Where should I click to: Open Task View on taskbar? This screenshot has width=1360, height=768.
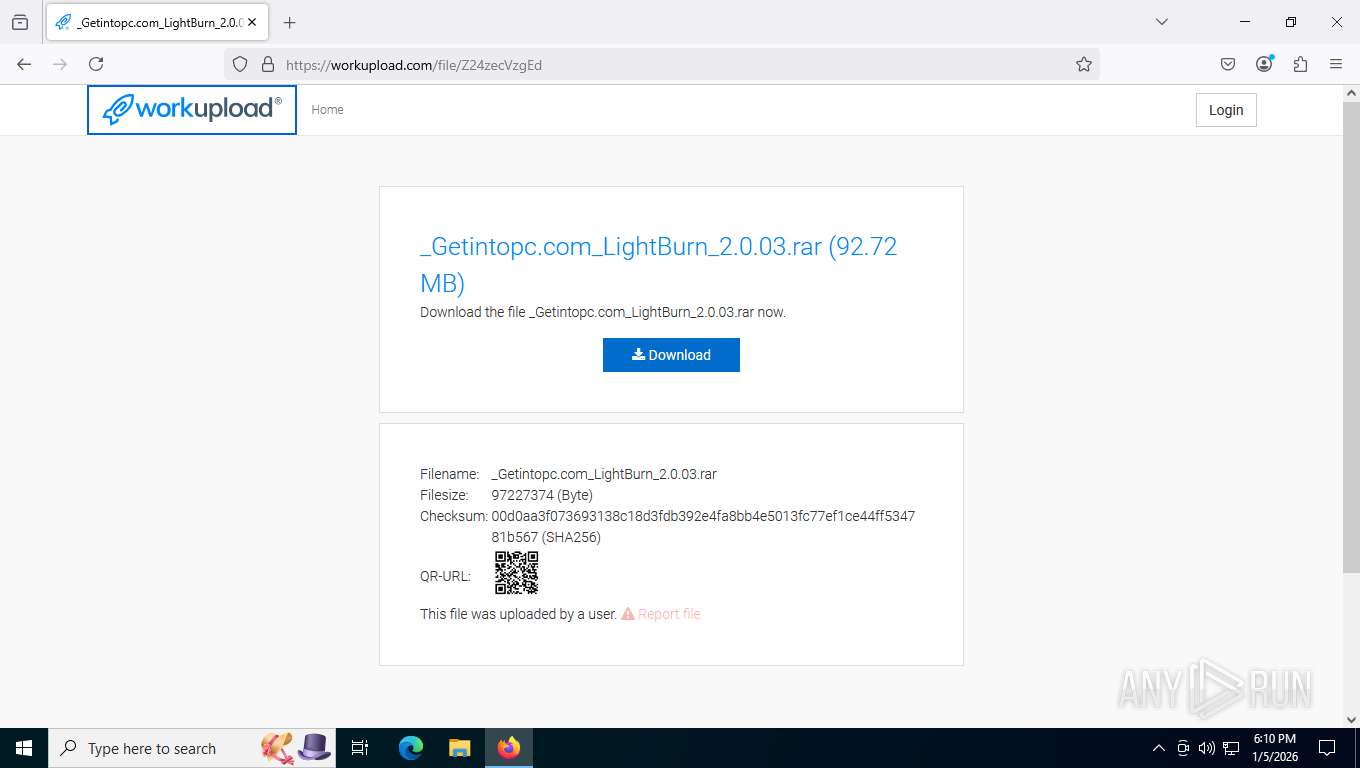point(361,748)
